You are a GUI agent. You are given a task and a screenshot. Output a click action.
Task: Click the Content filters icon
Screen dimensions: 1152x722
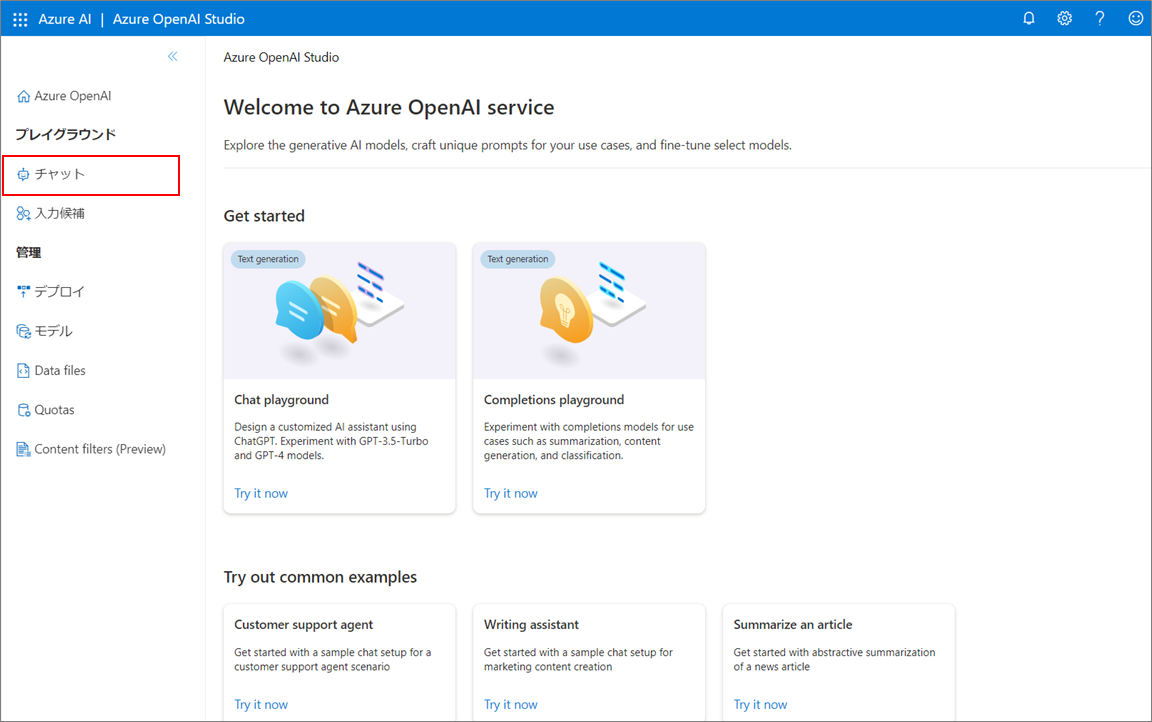pos(24,450)
